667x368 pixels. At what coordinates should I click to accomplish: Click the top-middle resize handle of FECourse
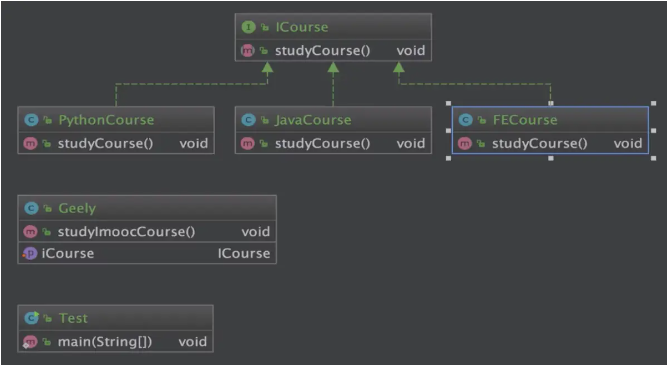tap(551, 103)
